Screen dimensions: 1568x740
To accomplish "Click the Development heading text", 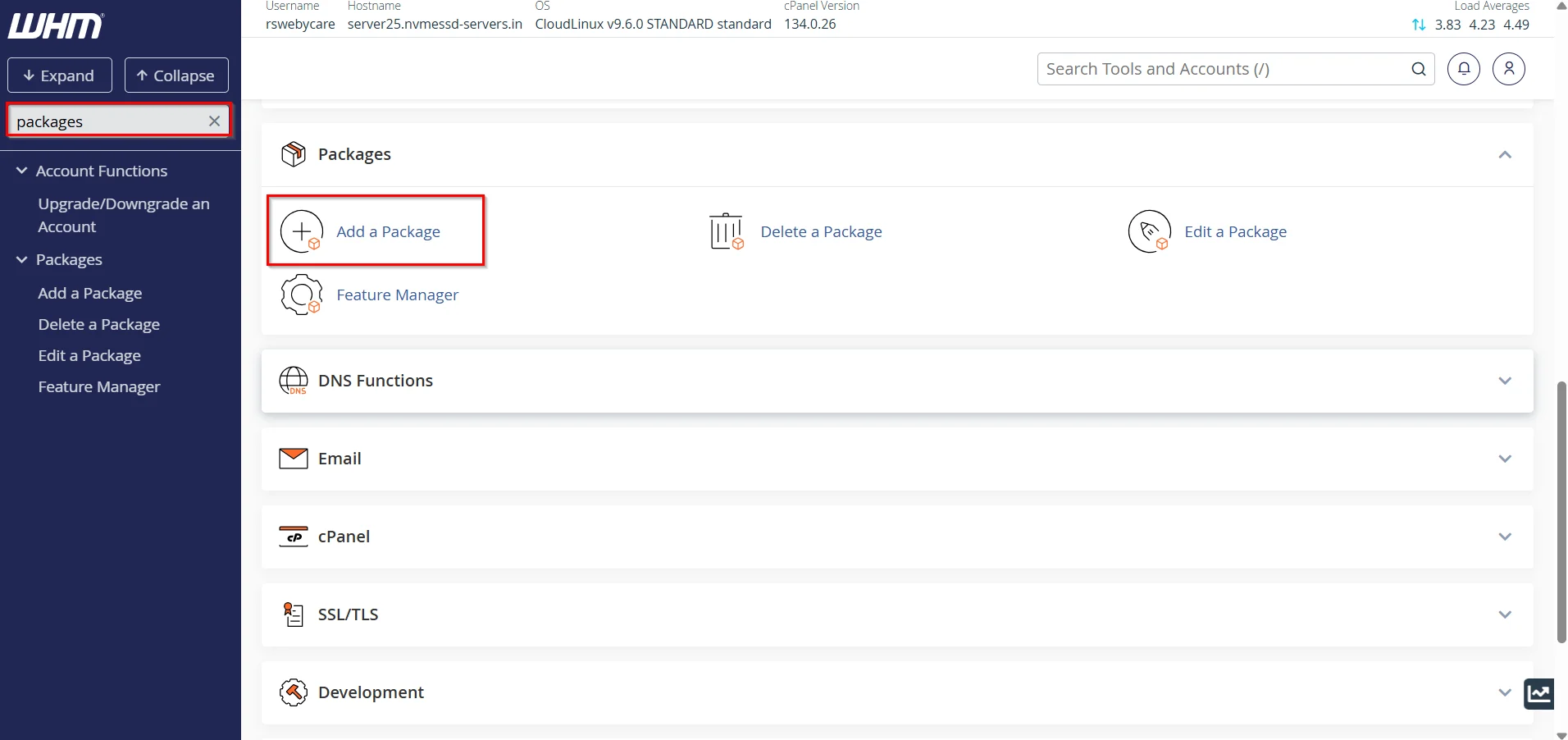I will click(371, 692).
